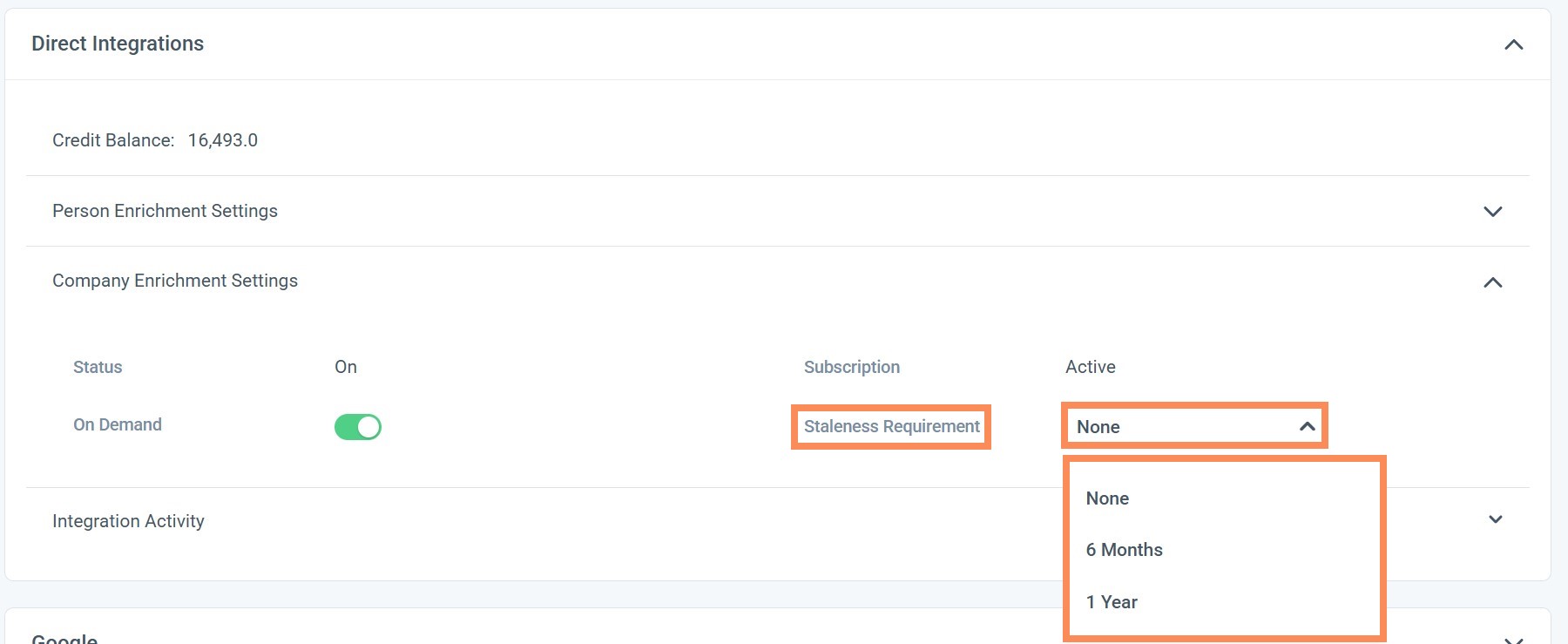The height and width of the screenshot is (644, 1568).
Task: Toggle the On Demand switch off
Action: [x=358, y=427]
